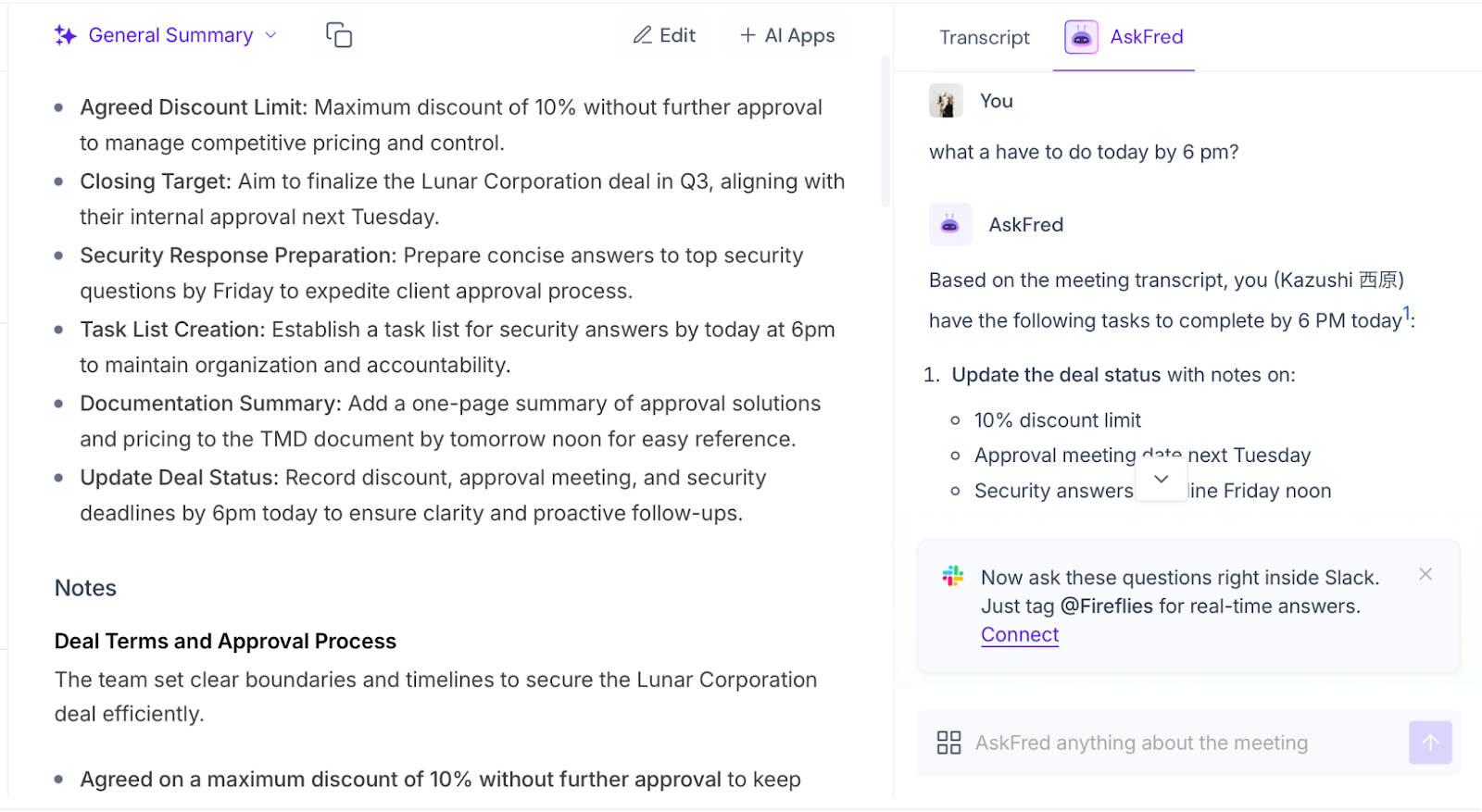Click the sparkle icon beside General Summary
The width and height of the screenshot is (1482, 812).
coord(65,36)
